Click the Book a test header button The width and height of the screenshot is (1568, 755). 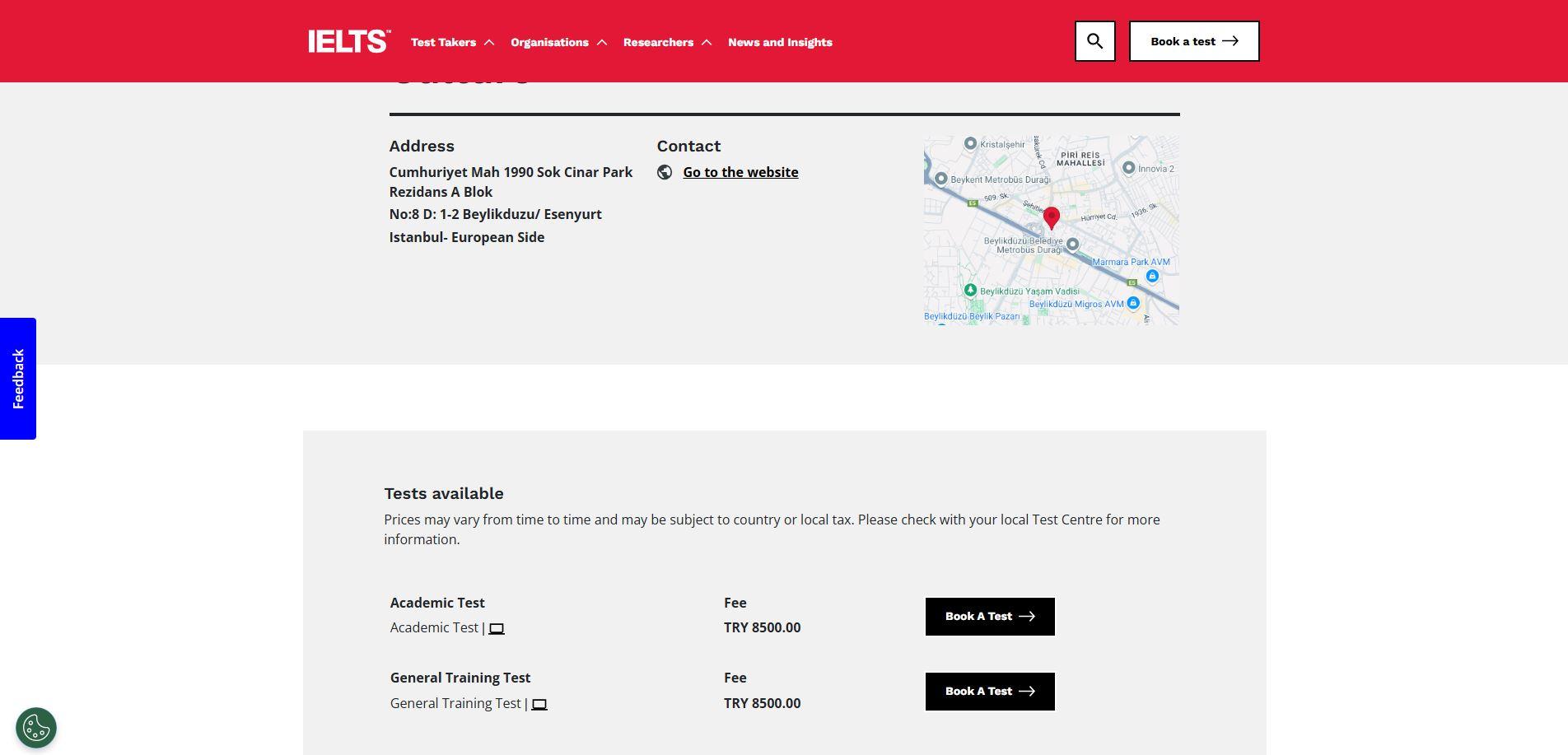(x=1194, y=41)
